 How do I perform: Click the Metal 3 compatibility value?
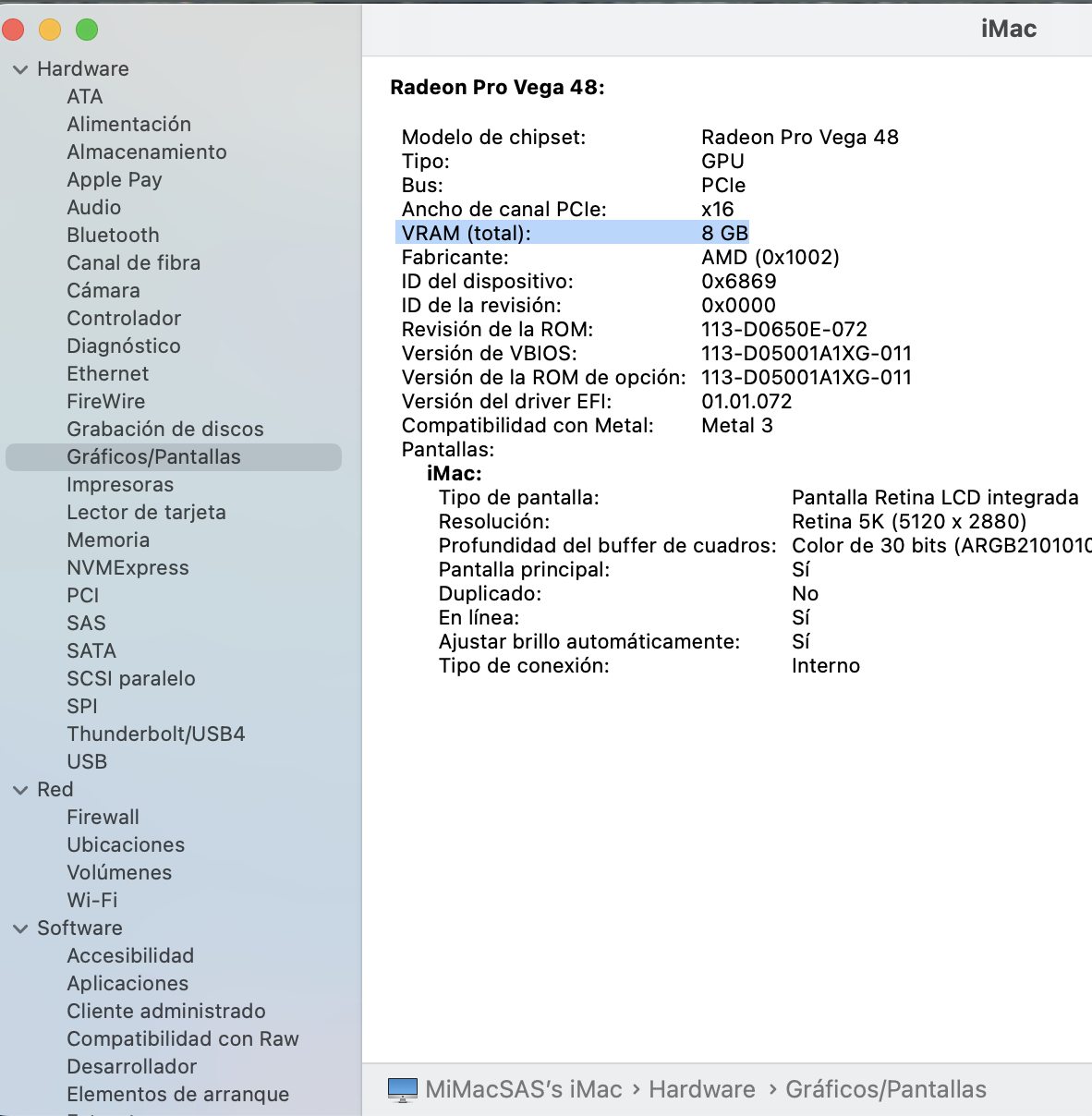pyautogui.click(x=737, y=425)
